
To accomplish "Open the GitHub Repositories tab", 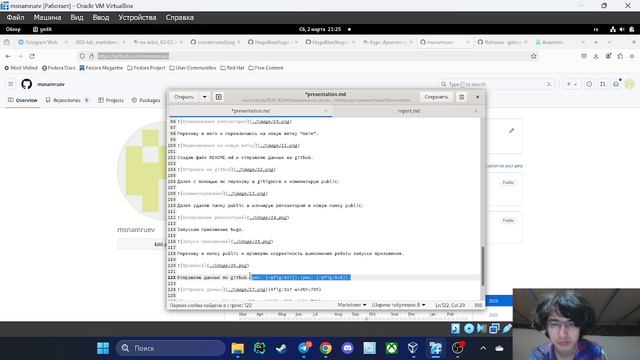I will [67, 100].
